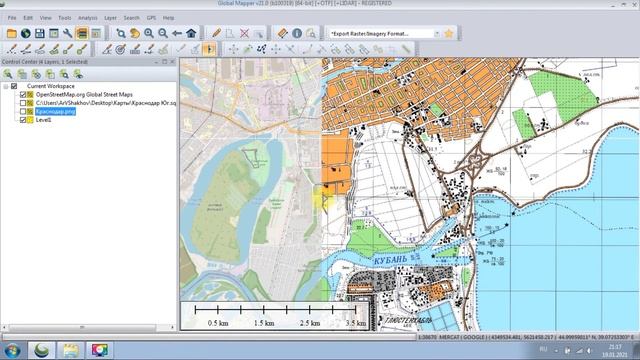Select the Feature Info tool (blue i)
The image size is (640, 360).
(297, 33)
